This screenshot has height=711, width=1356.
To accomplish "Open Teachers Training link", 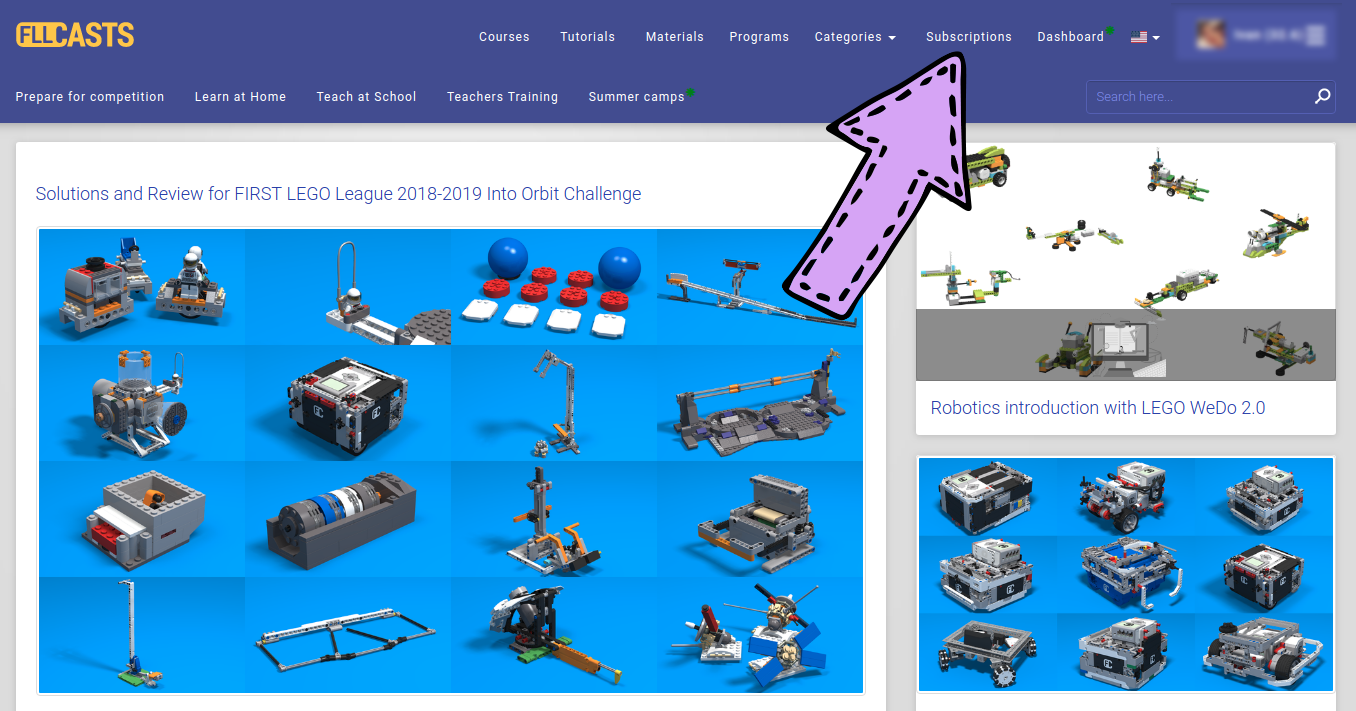I will click(502, 97).
